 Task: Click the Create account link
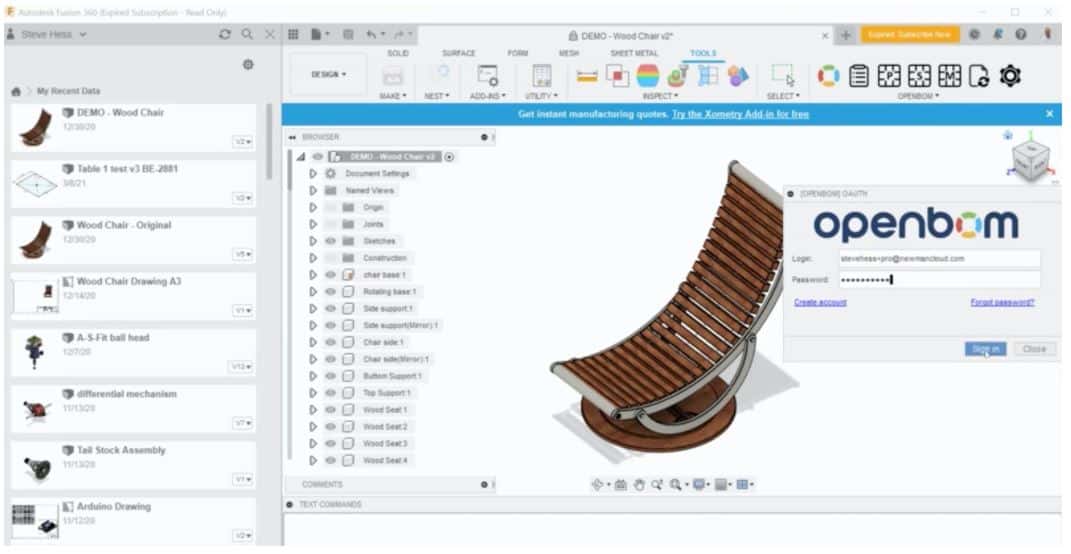(x=820, y=303)
